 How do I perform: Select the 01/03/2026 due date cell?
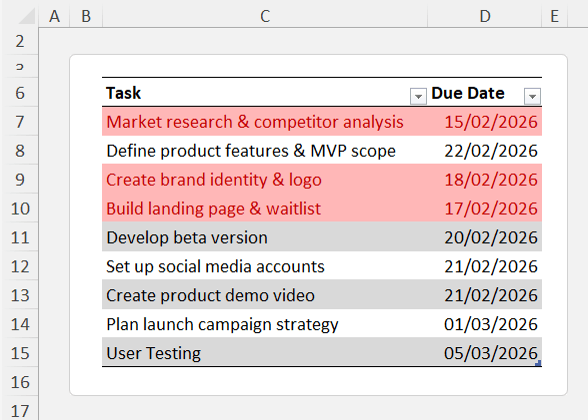pyautogui.click(x=484, y=324)
